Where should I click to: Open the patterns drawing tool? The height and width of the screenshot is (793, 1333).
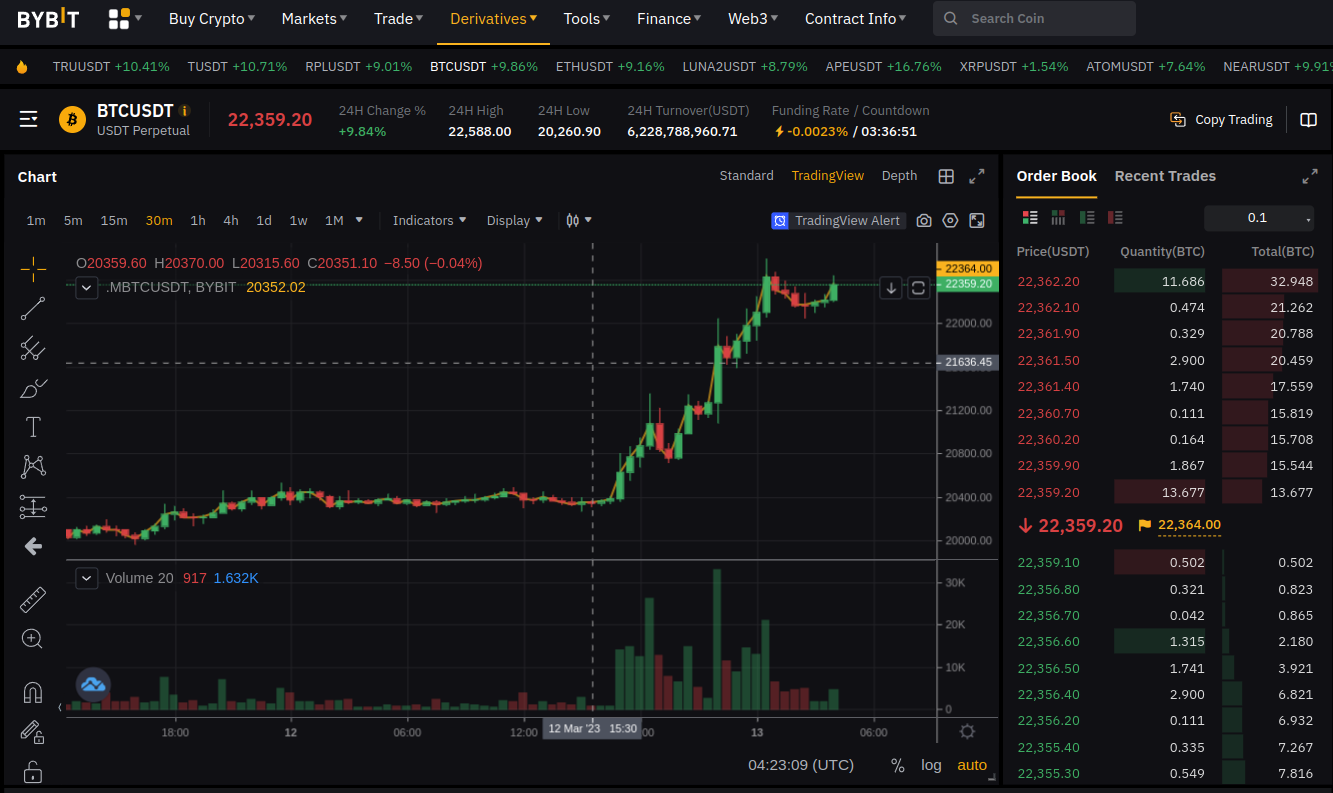33,466
